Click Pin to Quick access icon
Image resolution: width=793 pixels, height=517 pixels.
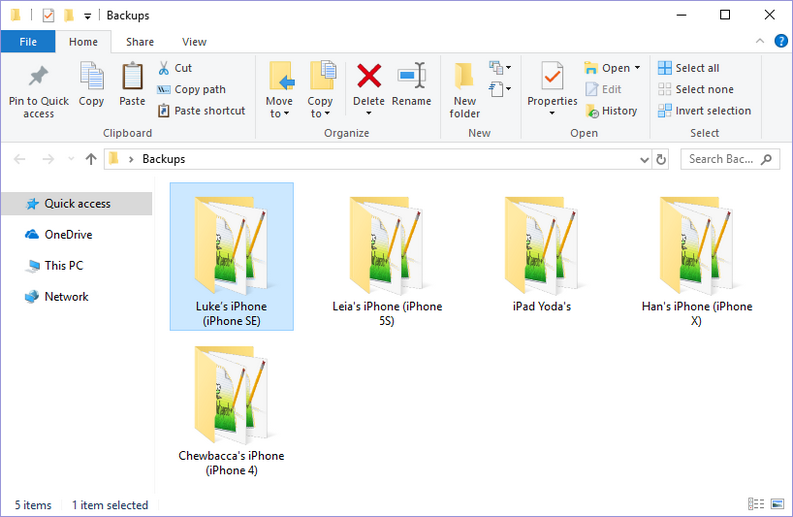[x=38, y=77]
